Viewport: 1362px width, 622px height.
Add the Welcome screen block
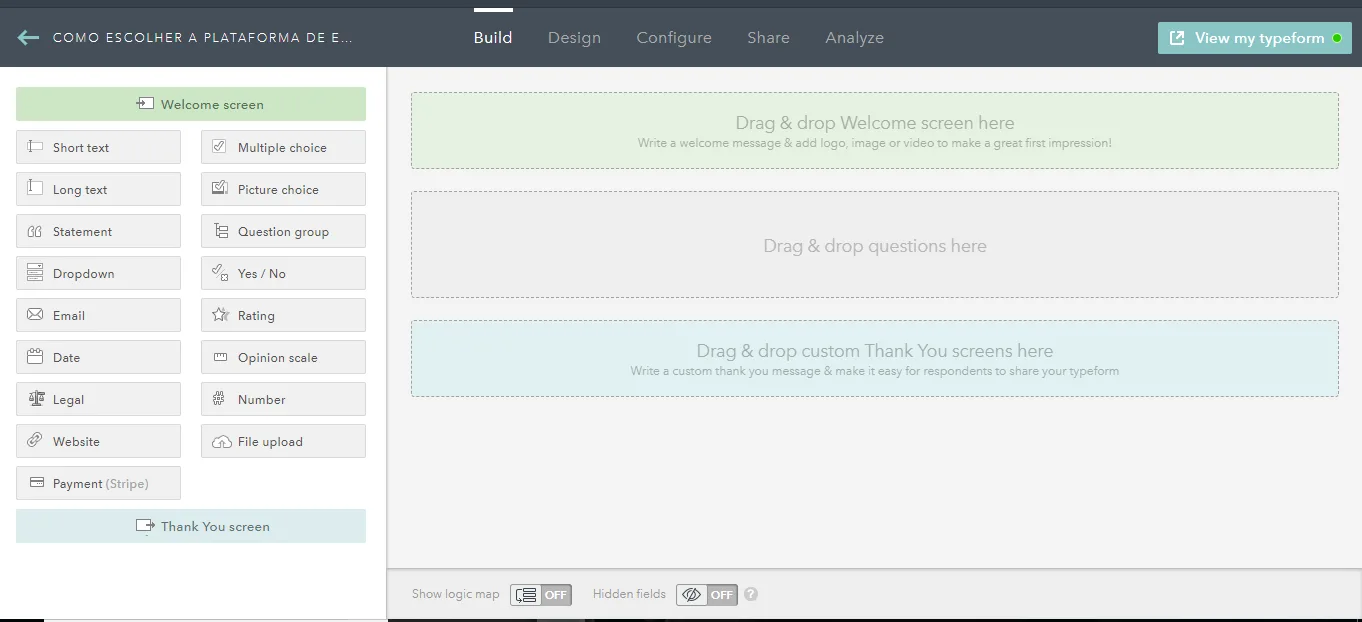pyautogui.click(x=191, y=104)
